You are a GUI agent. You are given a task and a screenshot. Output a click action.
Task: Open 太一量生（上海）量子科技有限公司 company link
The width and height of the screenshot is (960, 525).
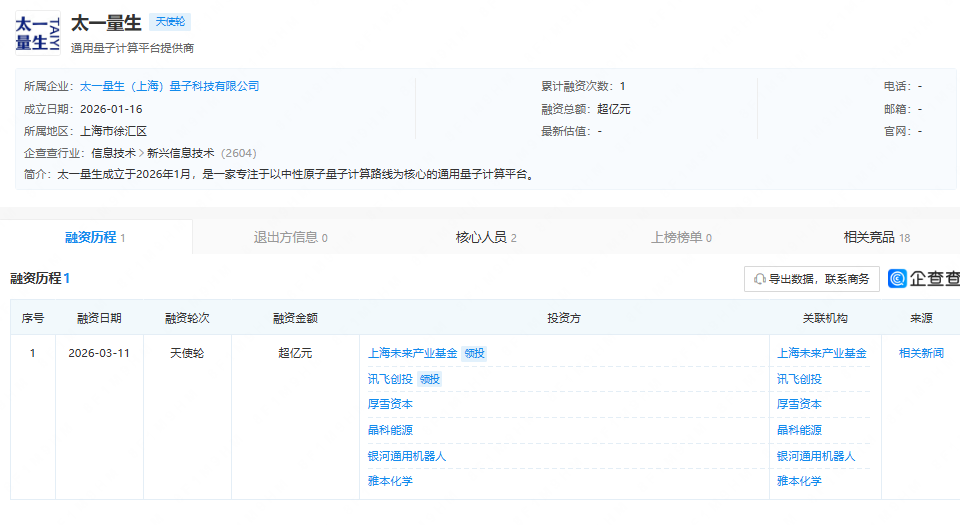tap(169, 87)
